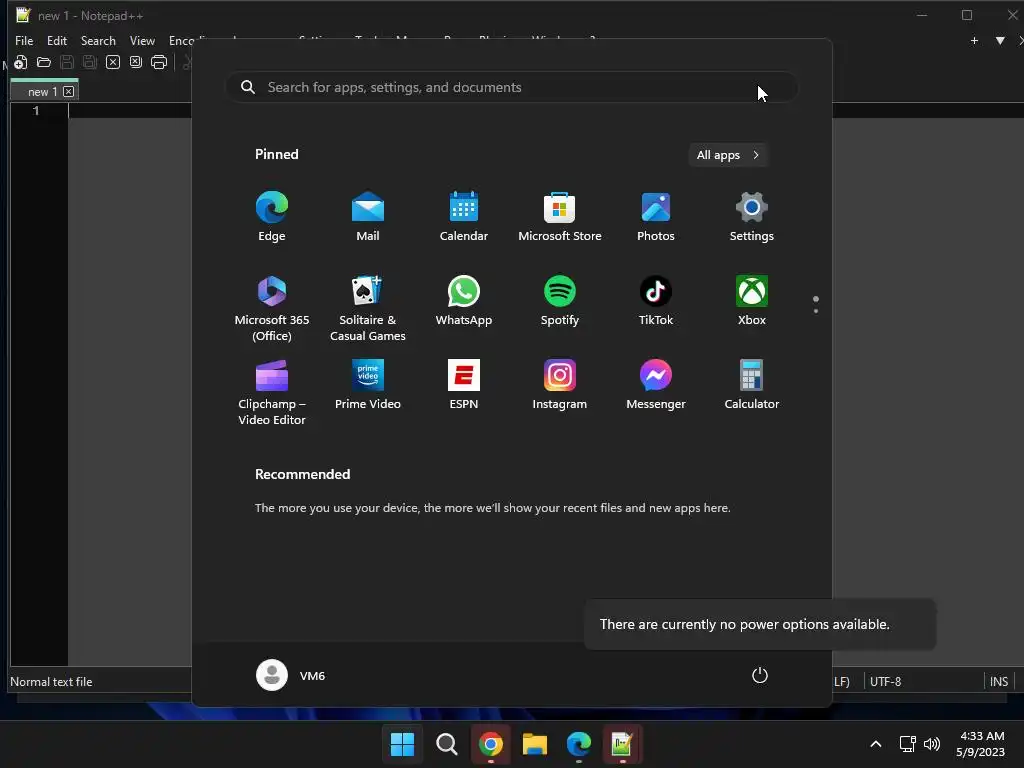1024x768 pixels.
Task: Launch the Mail app
Action: 368,217
